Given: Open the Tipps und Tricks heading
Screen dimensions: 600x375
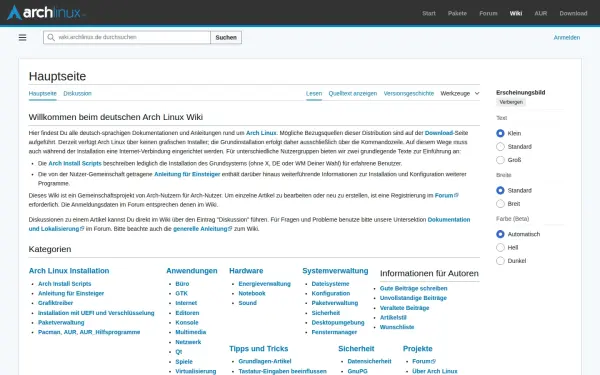Looking at the screenshot, I should click(259, 349).
